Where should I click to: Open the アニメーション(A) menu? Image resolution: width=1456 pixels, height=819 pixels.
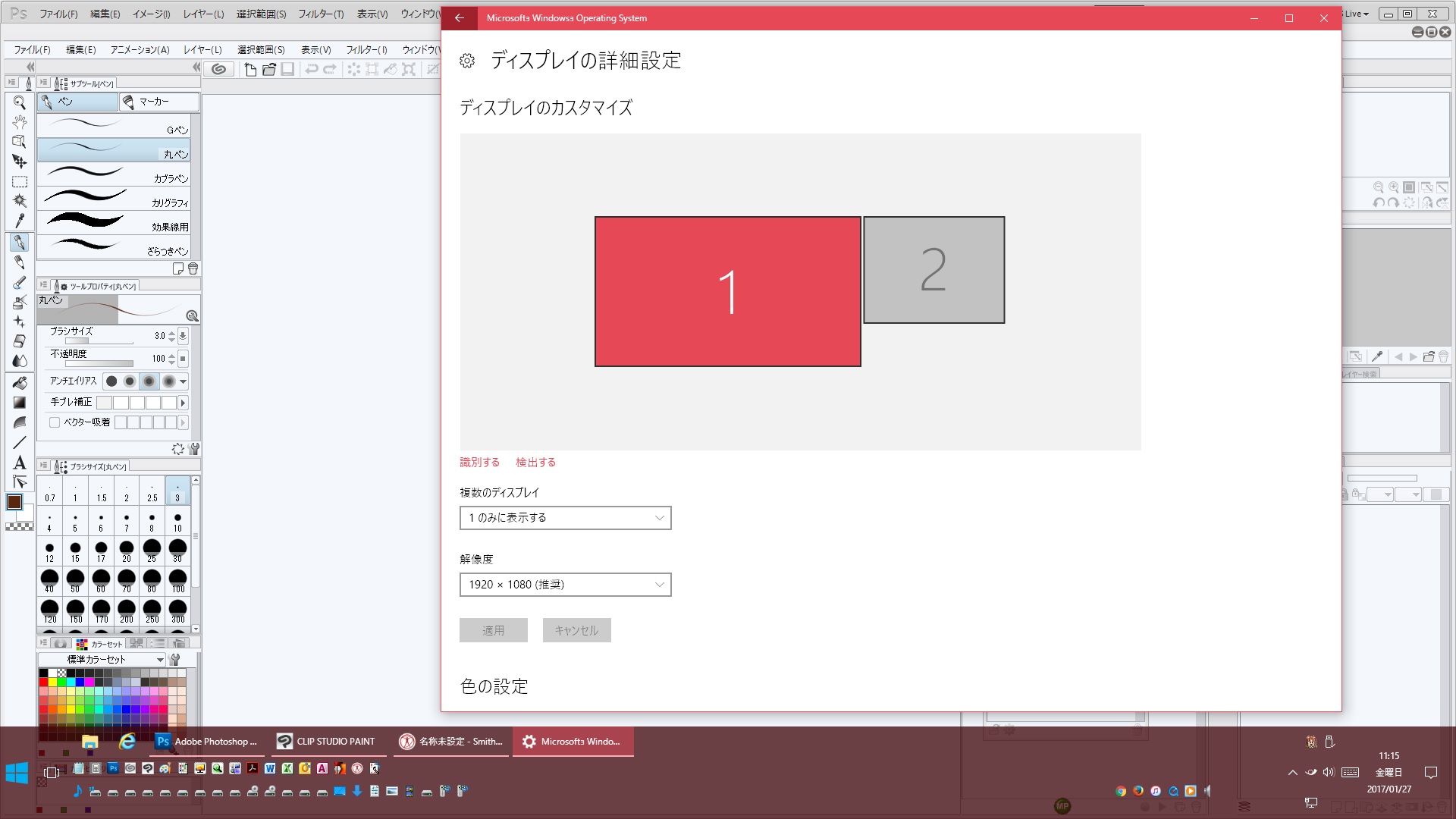(140, 50)
